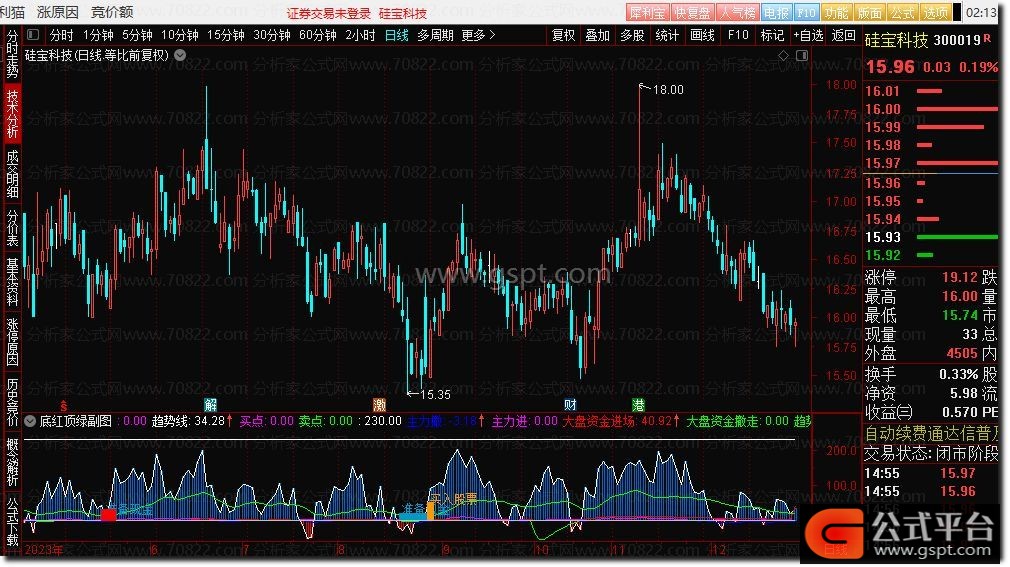Toggle the left panel layout icon
This screenshot has width=1010, height=567.
(x=33, y=35)
